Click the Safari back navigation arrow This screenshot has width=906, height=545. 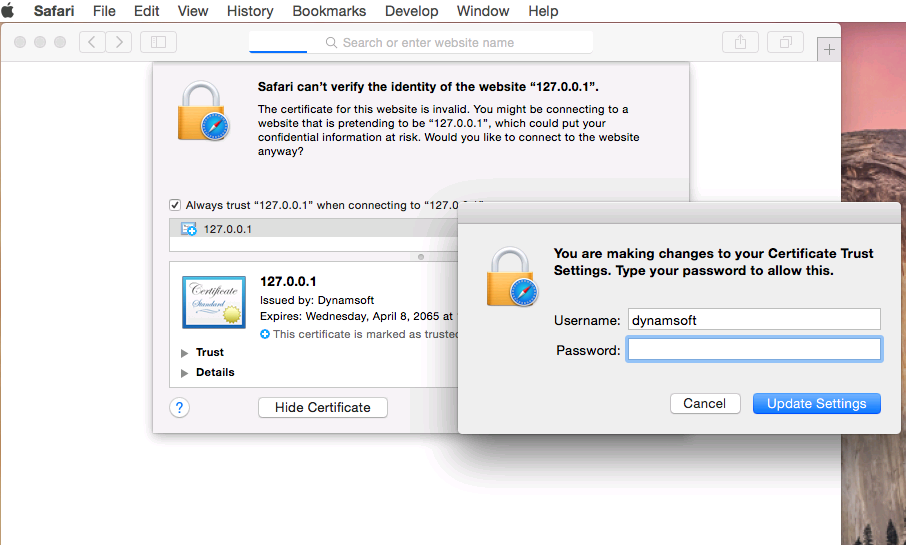[92, 42]
